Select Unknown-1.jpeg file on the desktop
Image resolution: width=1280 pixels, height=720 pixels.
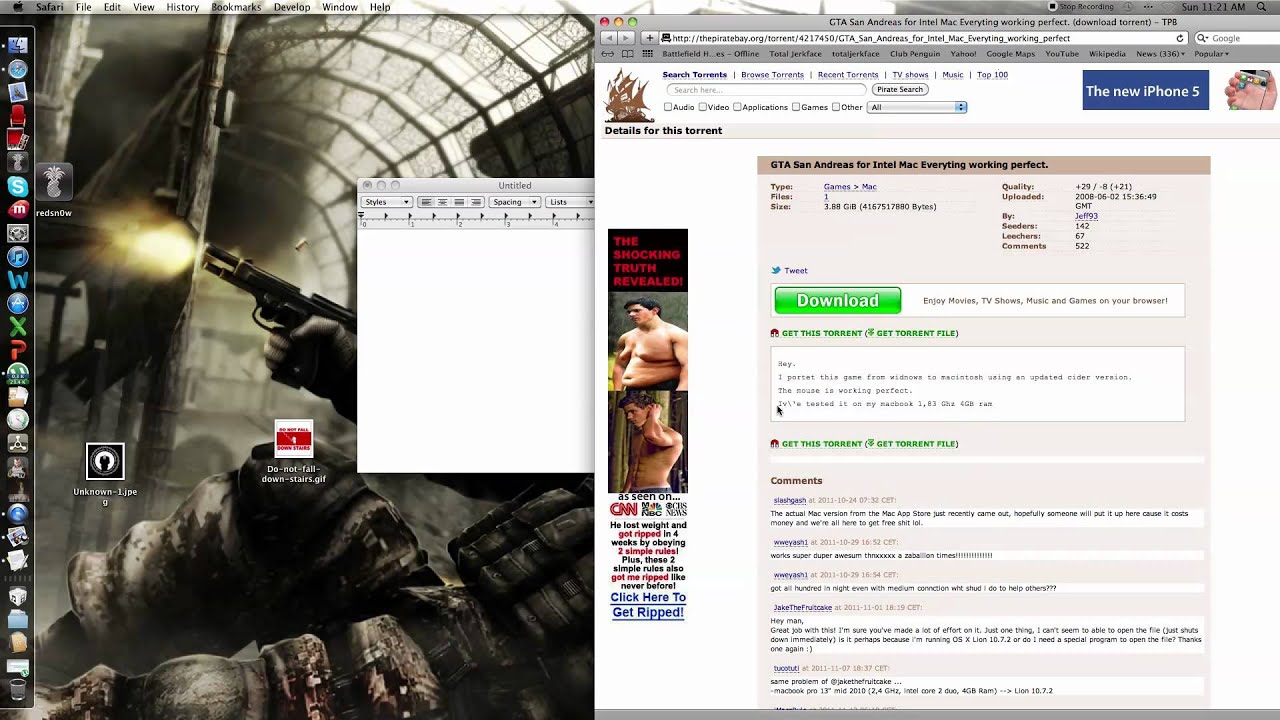pos(105,475)
